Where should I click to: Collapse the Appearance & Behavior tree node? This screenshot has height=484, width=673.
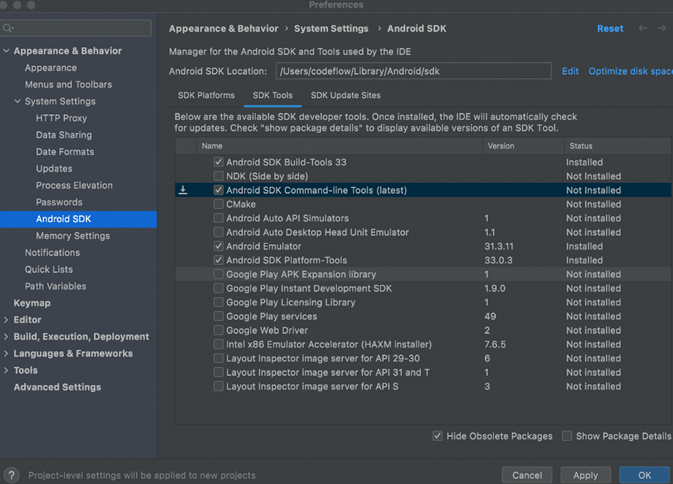tap(6, 51)
